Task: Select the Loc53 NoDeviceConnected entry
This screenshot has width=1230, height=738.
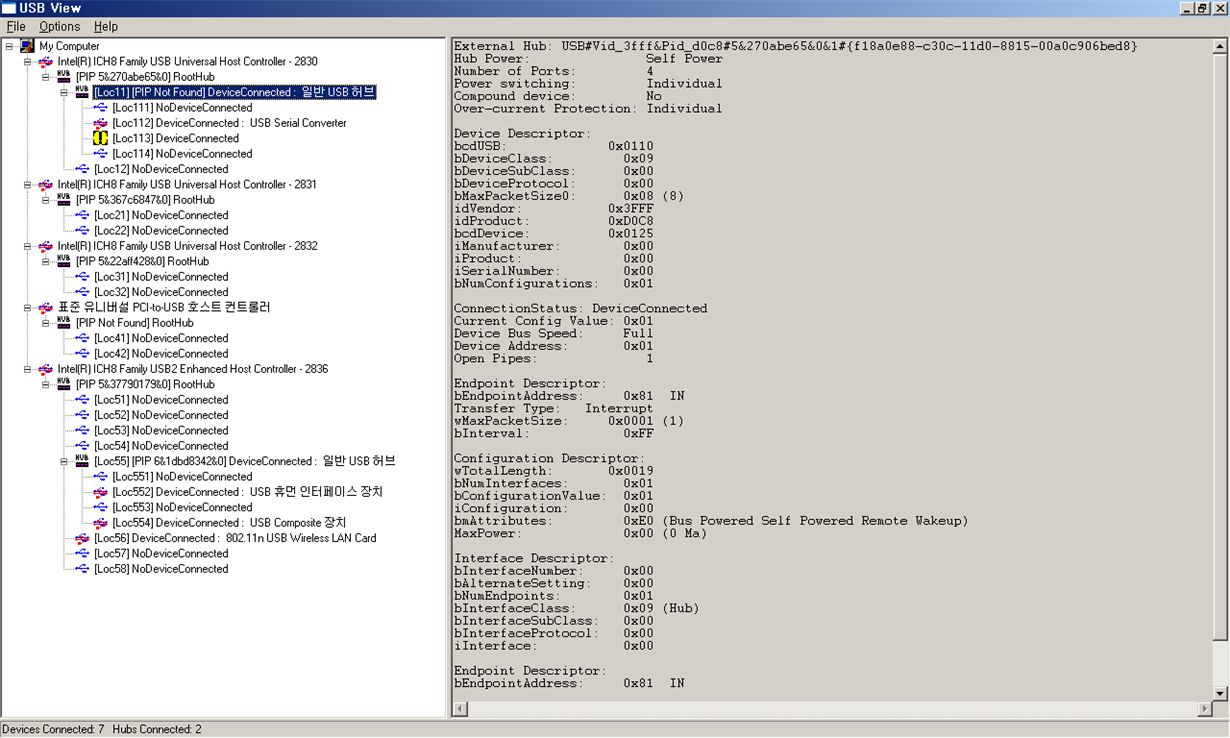Action: pos(161,430)
